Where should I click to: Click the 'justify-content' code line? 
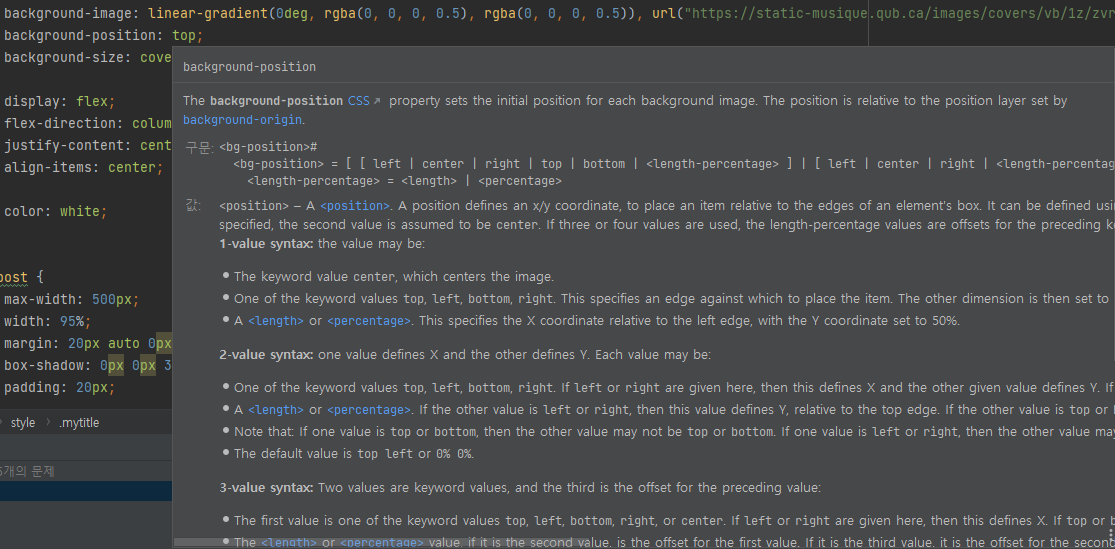pyautogui.click(x=87, y=146)
